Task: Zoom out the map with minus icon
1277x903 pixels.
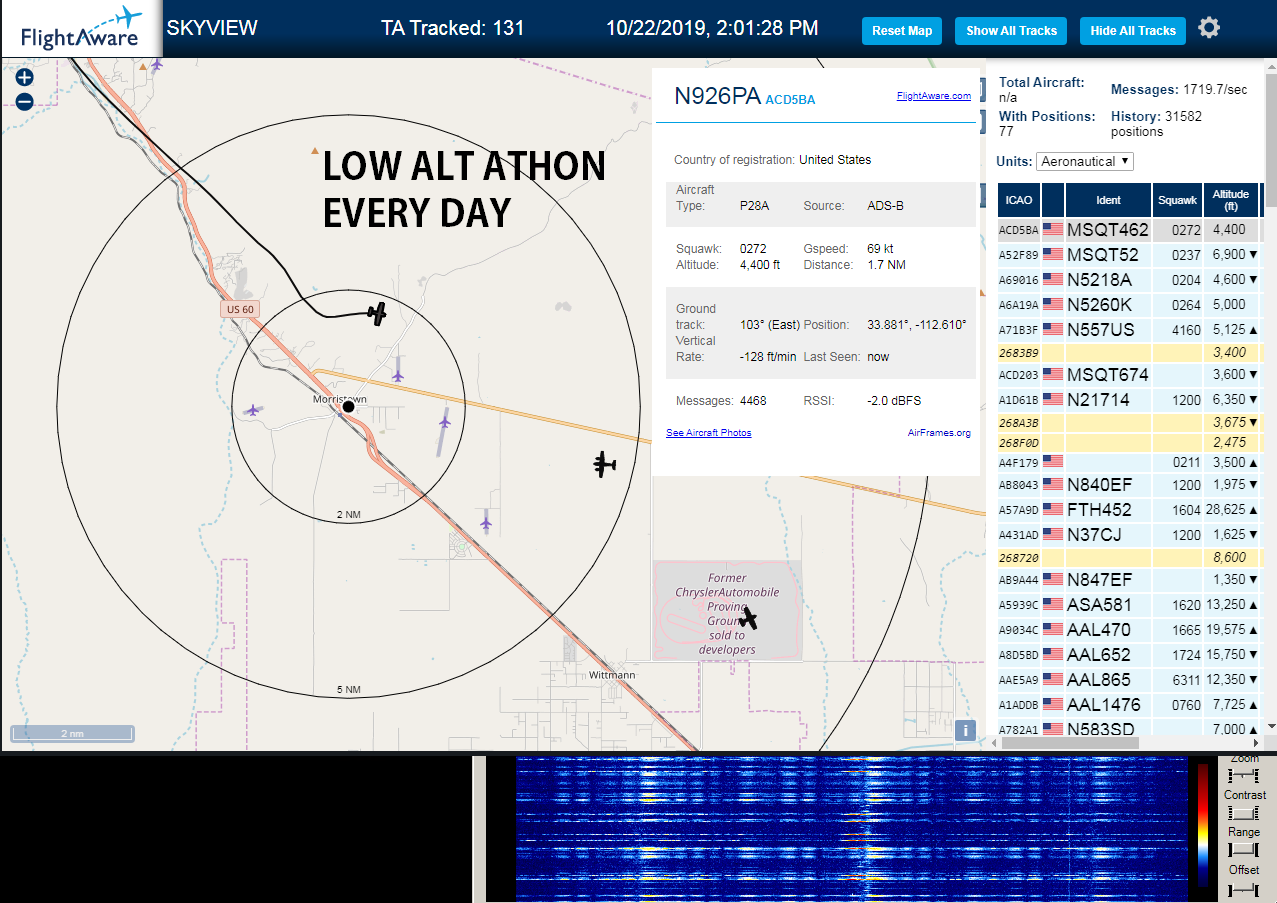Action: [25, 101]
